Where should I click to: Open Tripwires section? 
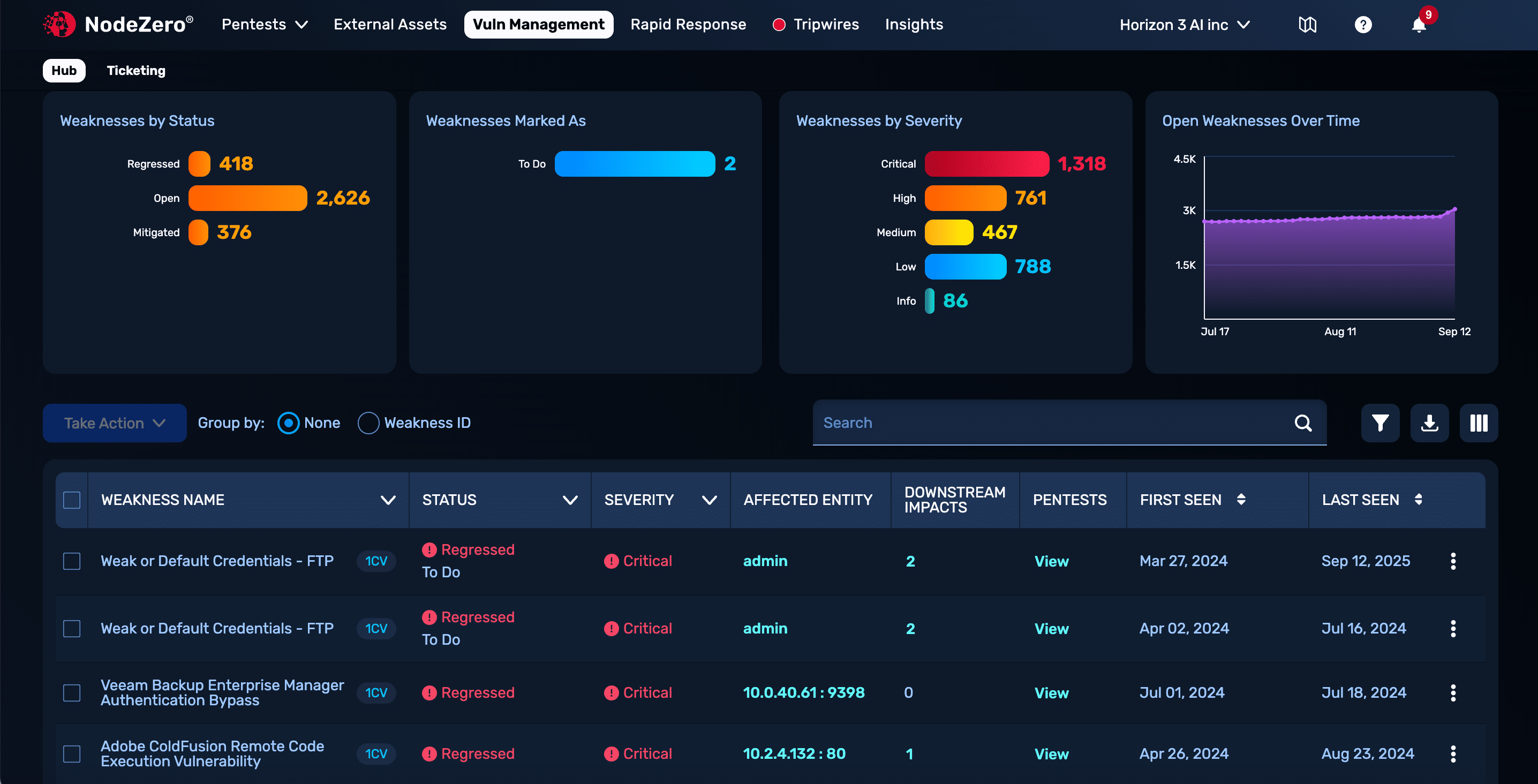826,25
